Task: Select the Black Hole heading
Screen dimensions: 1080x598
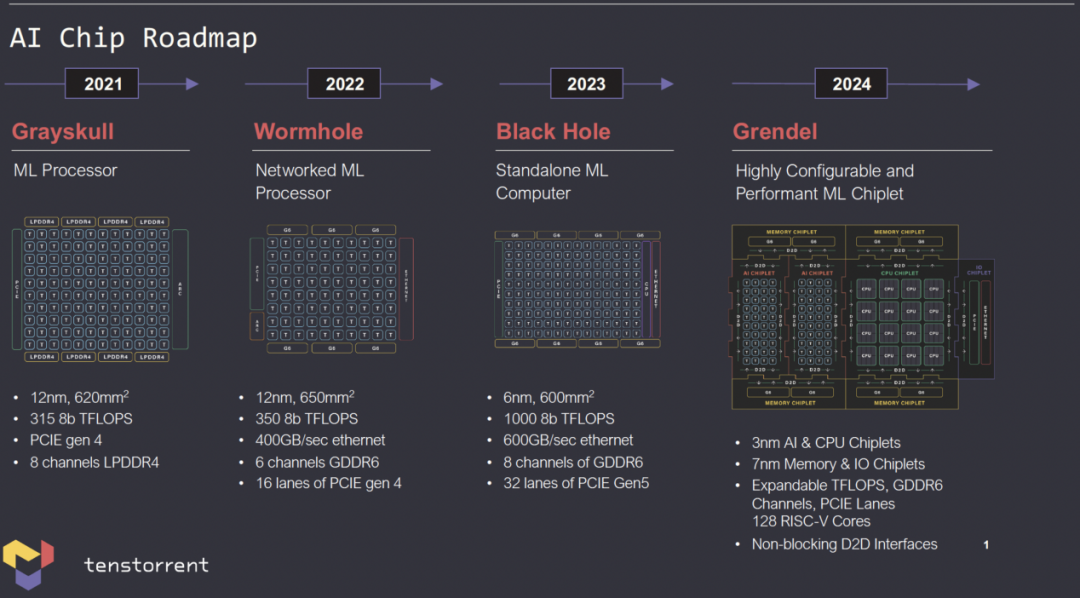Action: [x=553, y=131]
